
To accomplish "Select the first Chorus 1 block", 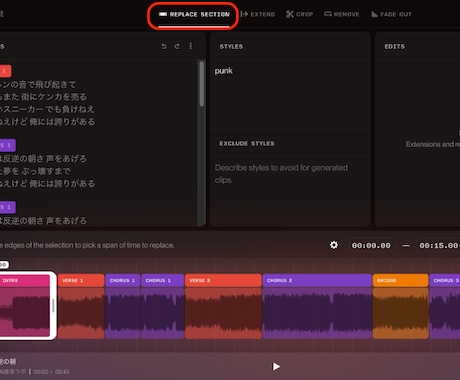I will coord(123,306).
